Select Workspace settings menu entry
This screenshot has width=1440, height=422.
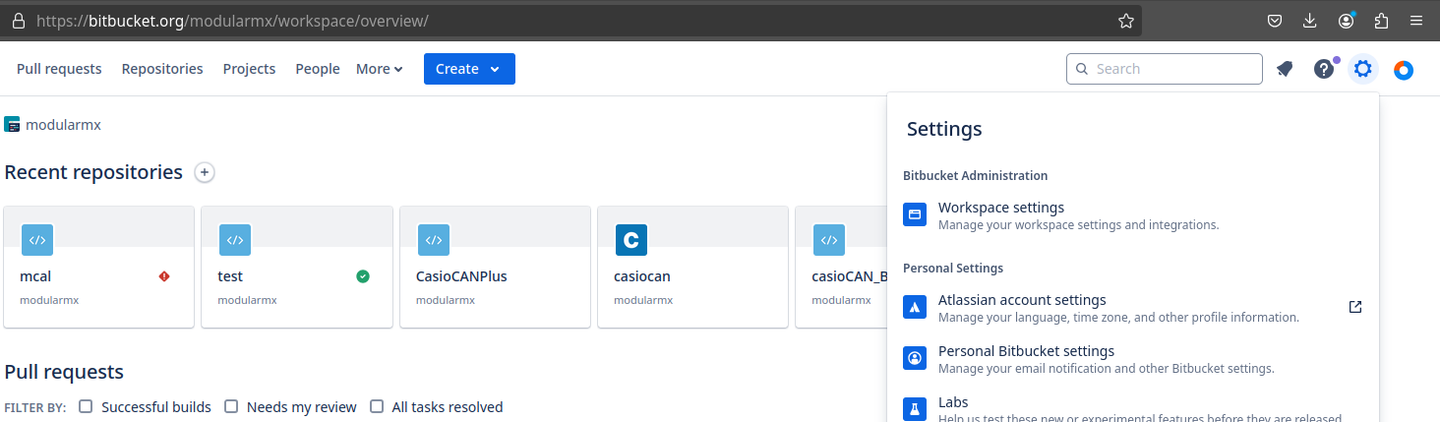(x=1132, y=215)
